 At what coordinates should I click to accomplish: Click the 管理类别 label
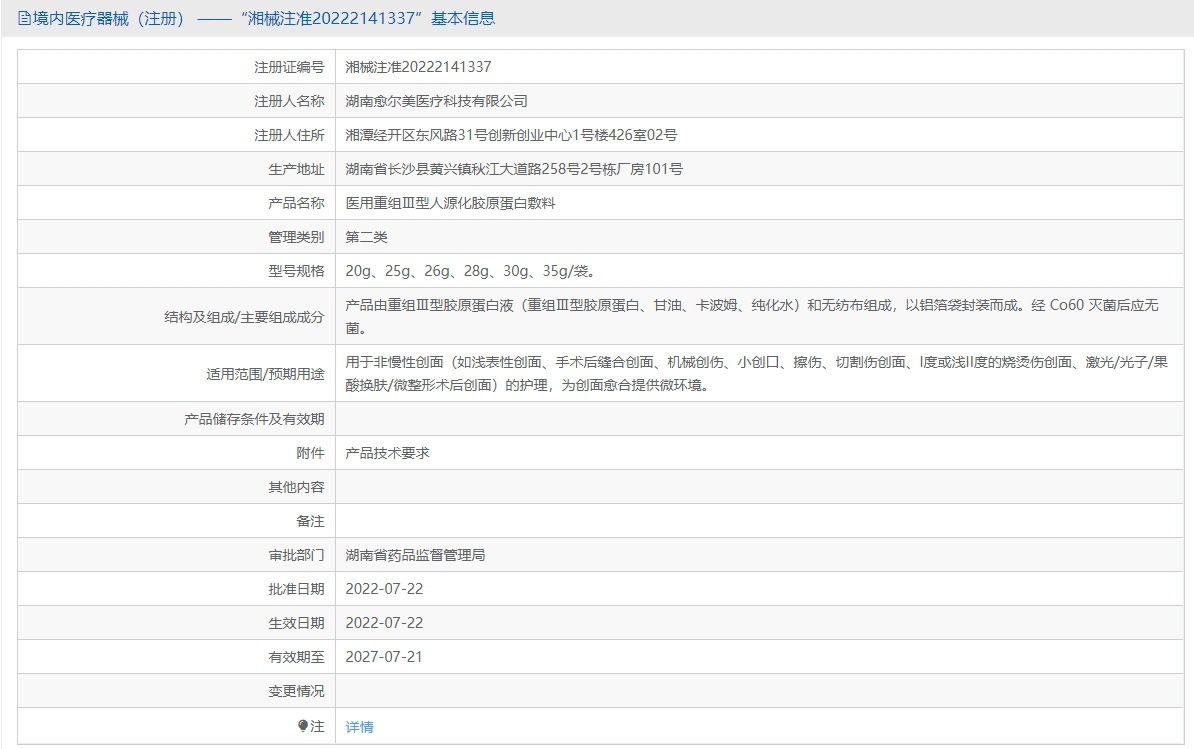pos(296,237)
